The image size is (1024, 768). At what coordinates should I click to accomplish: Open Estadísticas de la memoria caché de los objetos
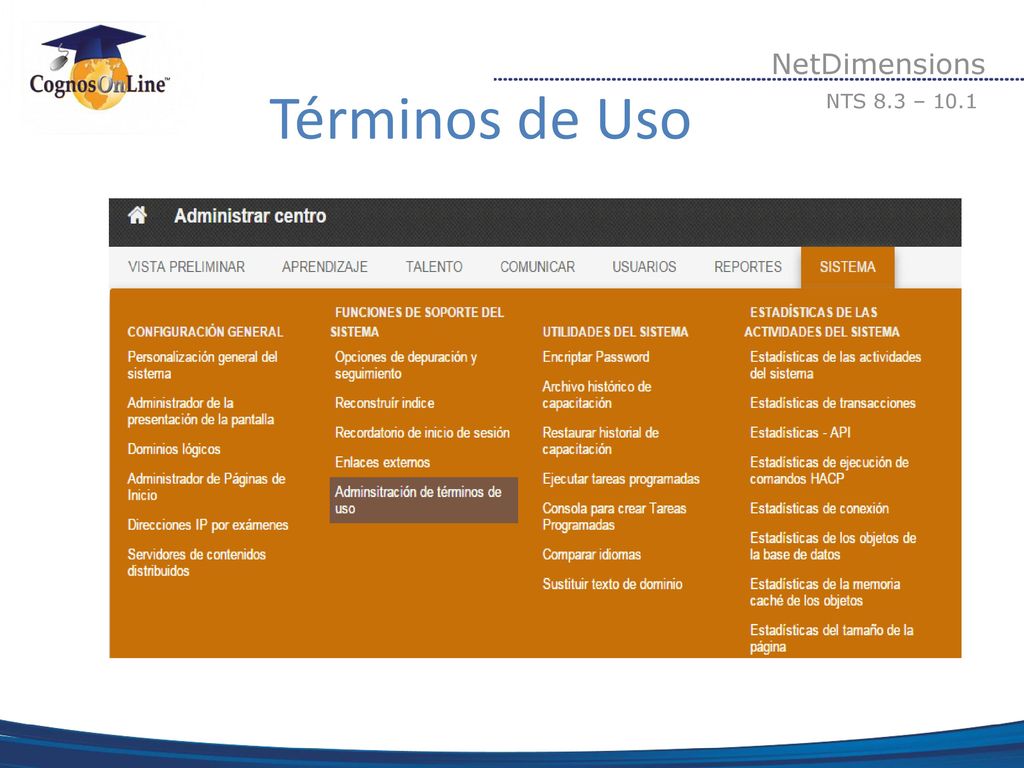pyautogui.click(x=825, y=592)
